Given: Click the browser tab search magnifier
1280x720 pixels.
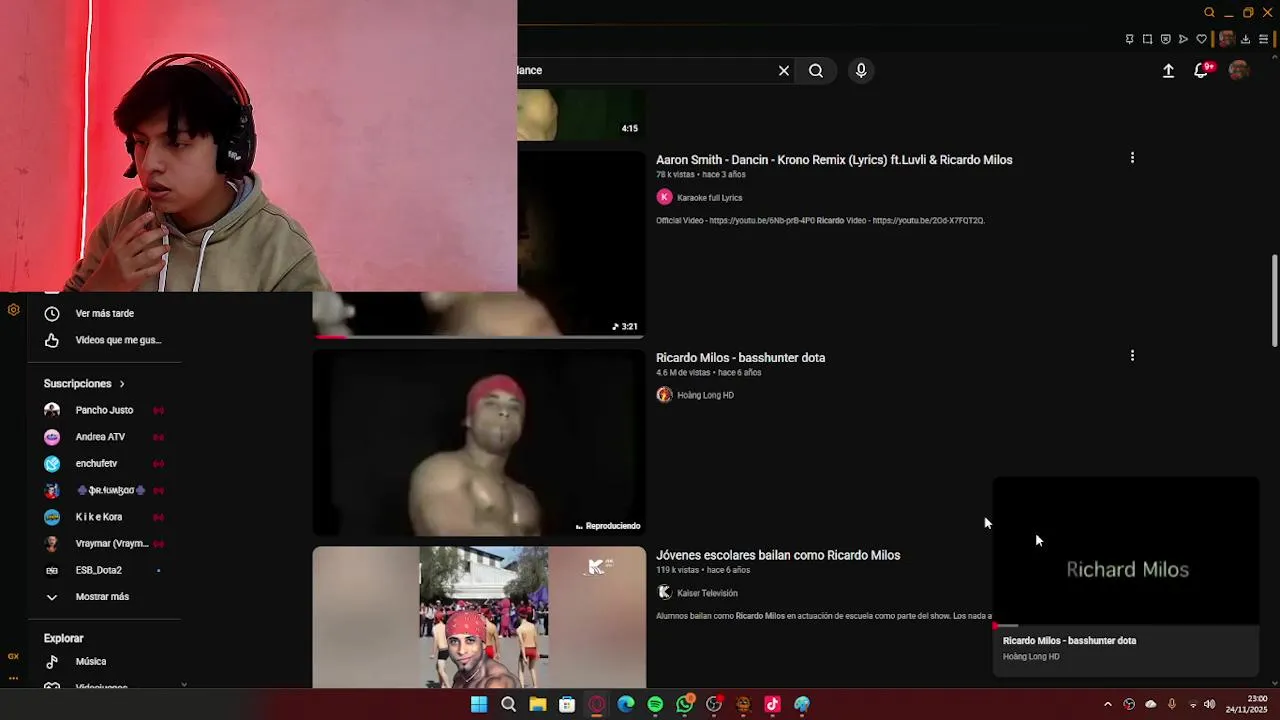Looking at the screenshot, I should [1209, 13].
